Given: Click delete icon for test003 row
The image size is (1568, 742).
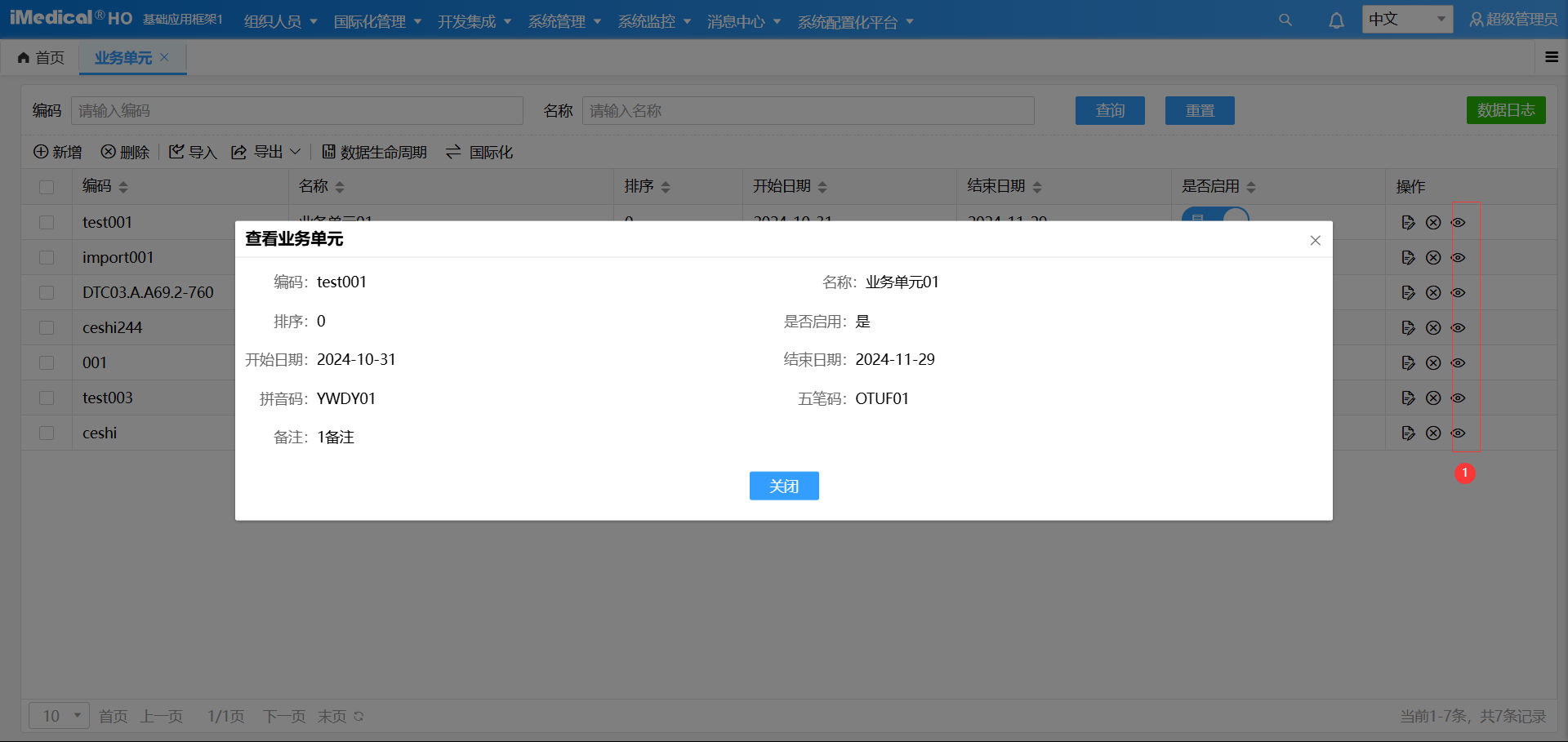Looking at the screenshot, I should [x=1433, y=398].
